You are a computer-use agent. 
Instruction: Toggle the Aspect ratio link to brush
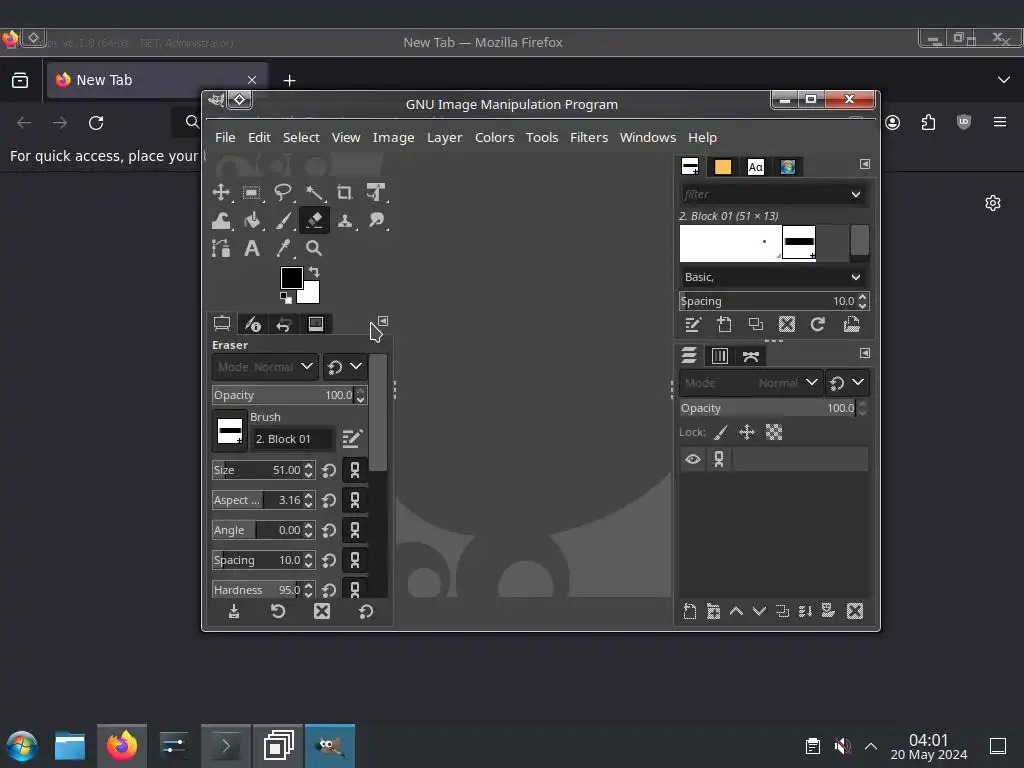click(355, 500)
